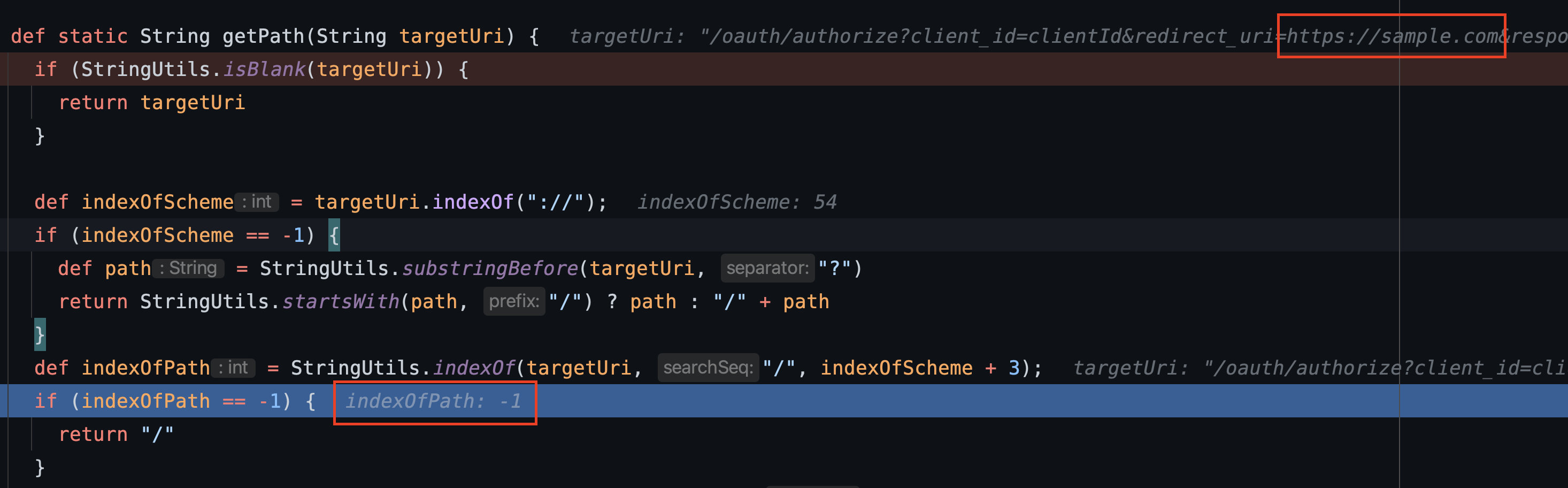Click the red-boxed "indexOfPath: -1" inline value
This screenshot has height=488, width=1568.
pyautogui.click(x=435, y=401)
